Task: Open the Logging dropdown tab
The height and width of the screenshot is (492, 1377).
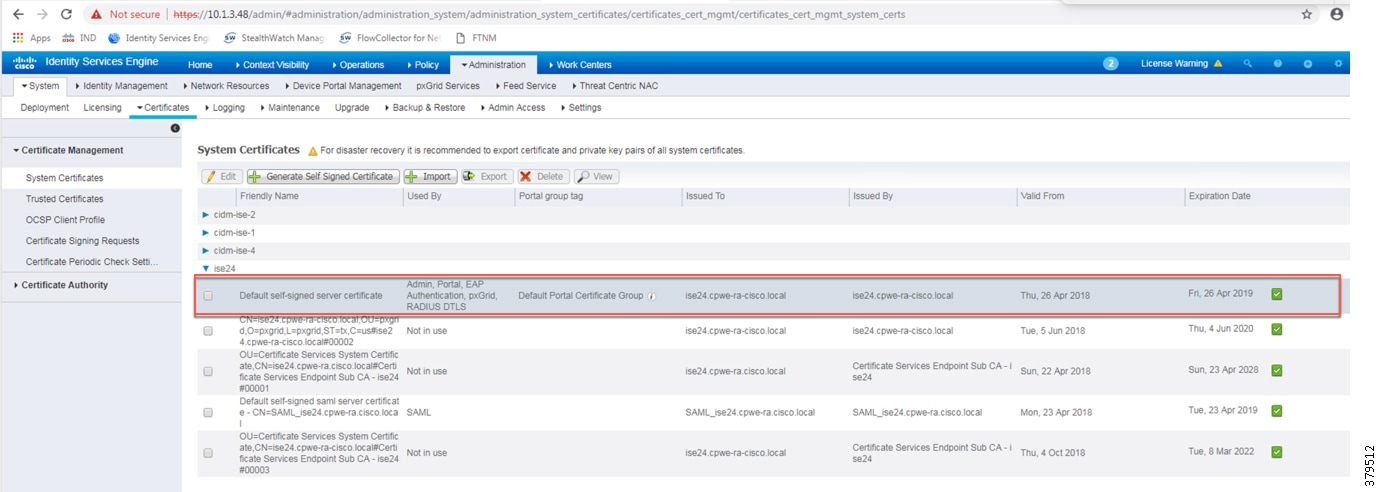Action: pyautogui.click(x=224, y=108)
